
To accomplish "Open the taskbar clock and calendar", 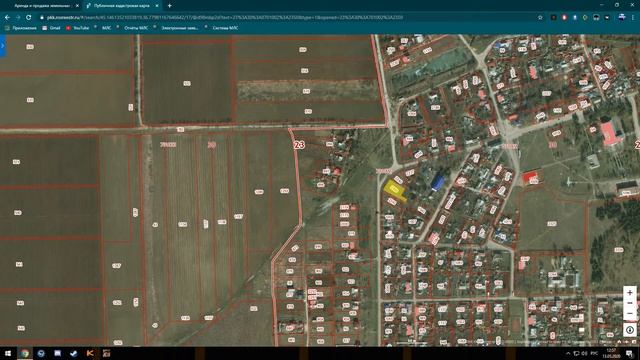I will click(611, 353).
